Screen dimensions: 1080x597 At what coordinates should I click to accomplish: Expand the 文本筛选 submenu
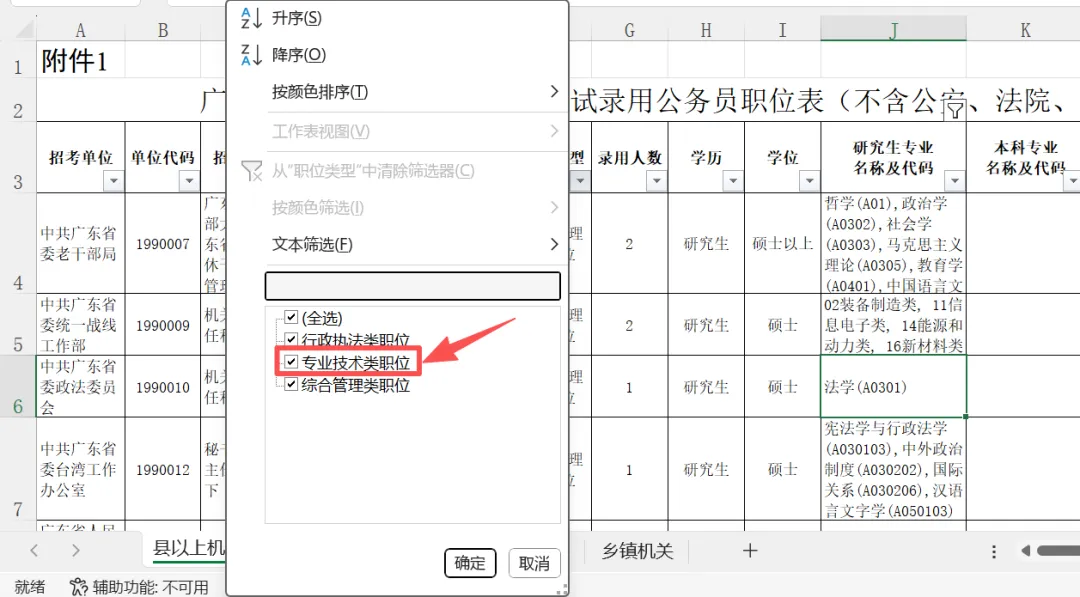[412, 244]
